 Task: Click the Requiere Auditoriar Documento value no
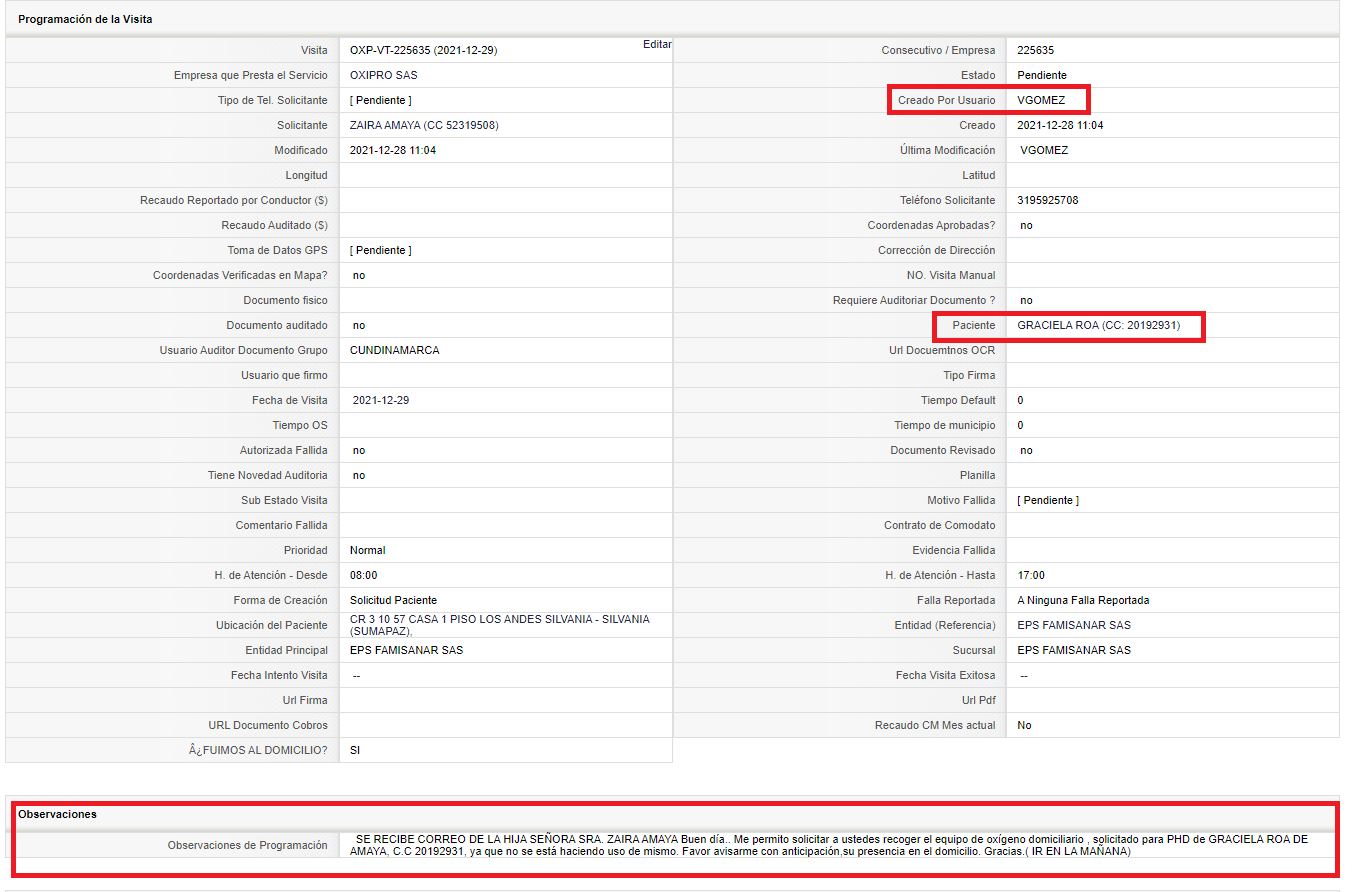(x=1026, y=300)
